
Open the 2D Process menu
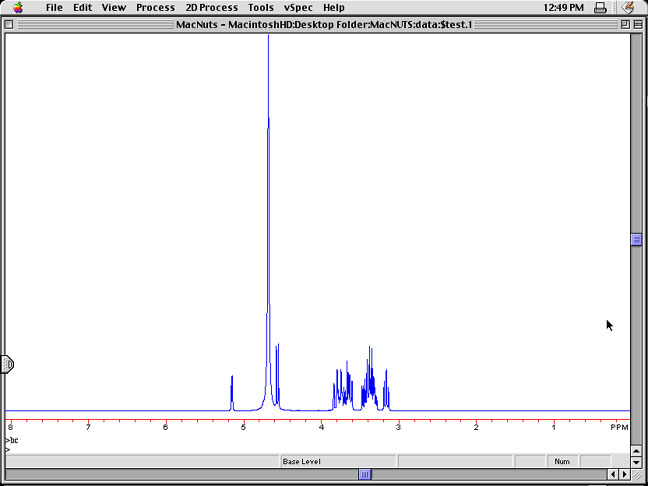click(x=211, y=7)
